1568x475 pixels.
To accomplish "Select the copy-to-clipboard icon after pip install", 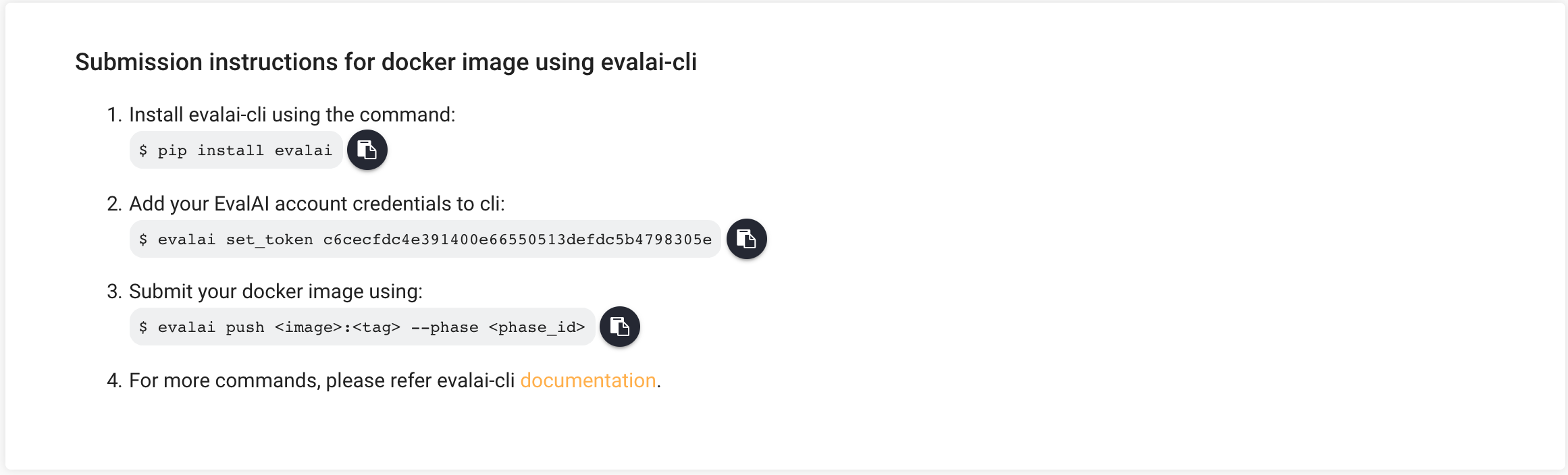I will tap(367, 150).
